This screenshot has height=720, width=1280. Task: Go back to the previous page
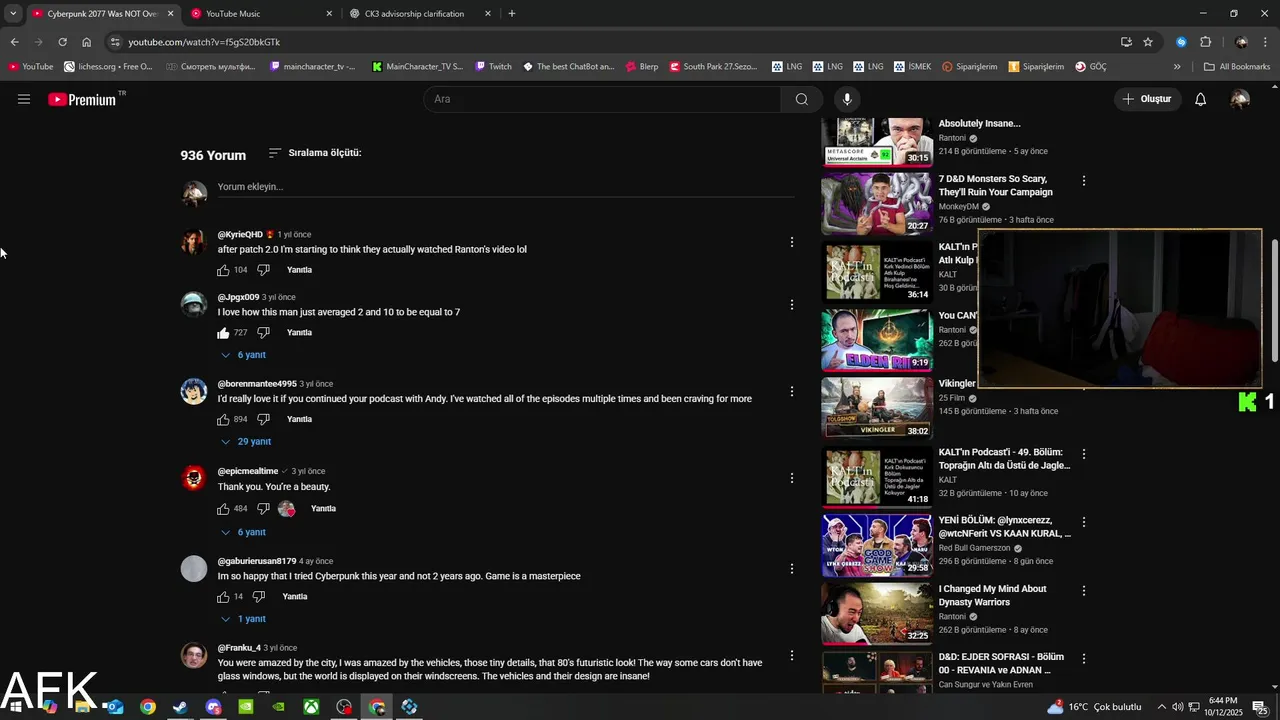[x=14, y=42]
